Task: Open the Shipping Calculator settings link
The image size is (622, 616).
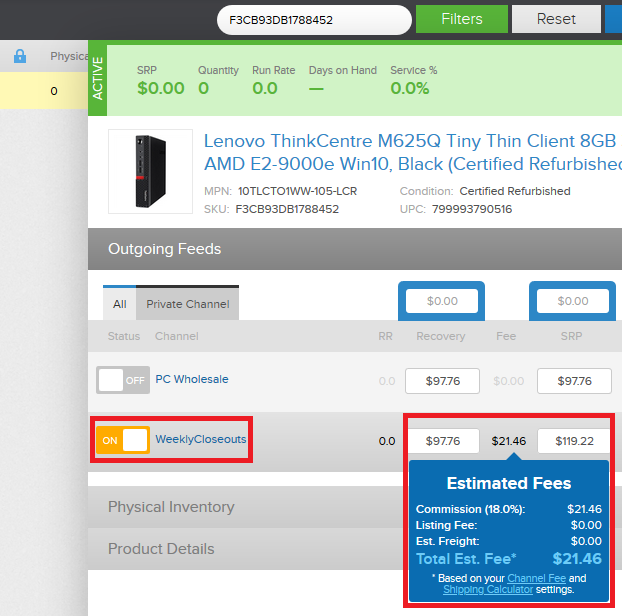Action: point(488,589)
